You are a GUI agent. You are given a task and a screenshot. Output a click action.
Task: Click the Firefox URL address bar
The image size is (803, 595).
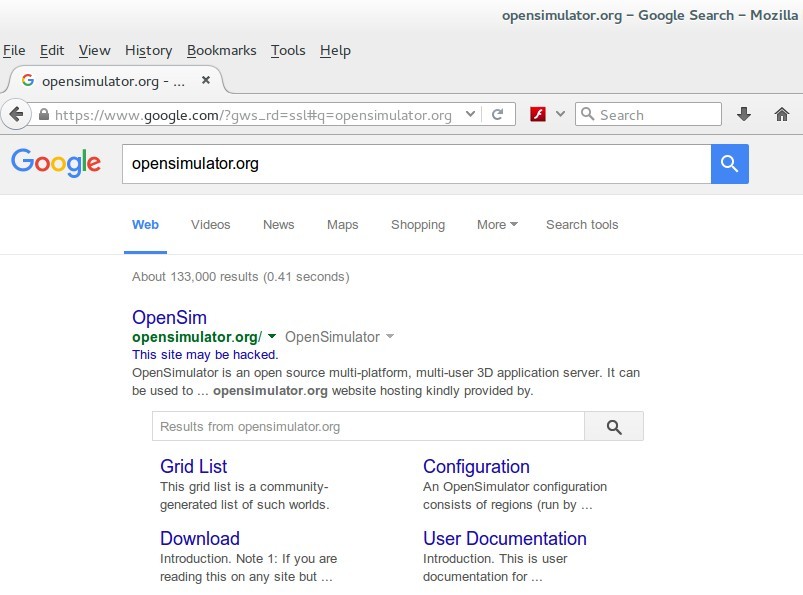click(x=253, y=115)
